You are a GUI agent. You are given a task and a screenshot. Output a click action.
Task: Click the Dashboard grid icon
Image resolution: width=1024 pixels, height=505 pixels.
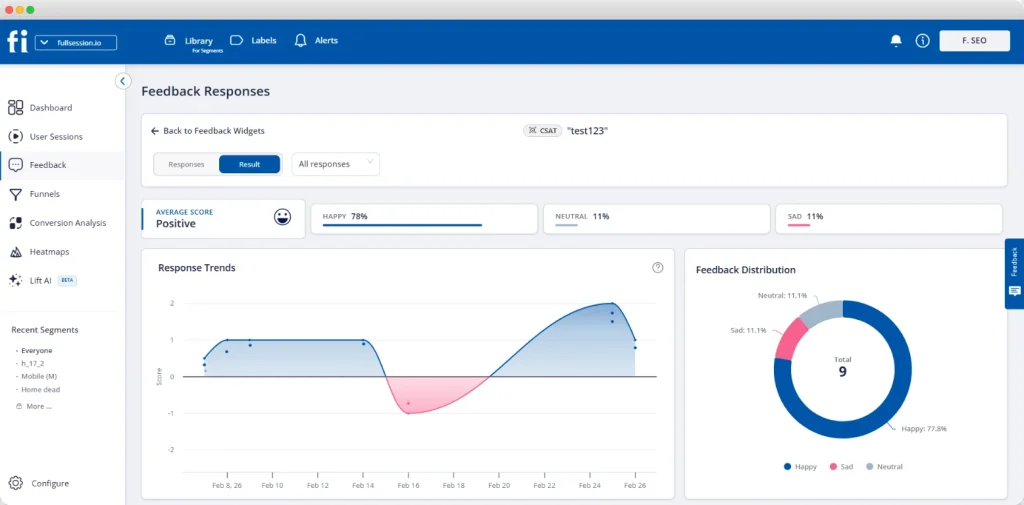tap(16, 108)
